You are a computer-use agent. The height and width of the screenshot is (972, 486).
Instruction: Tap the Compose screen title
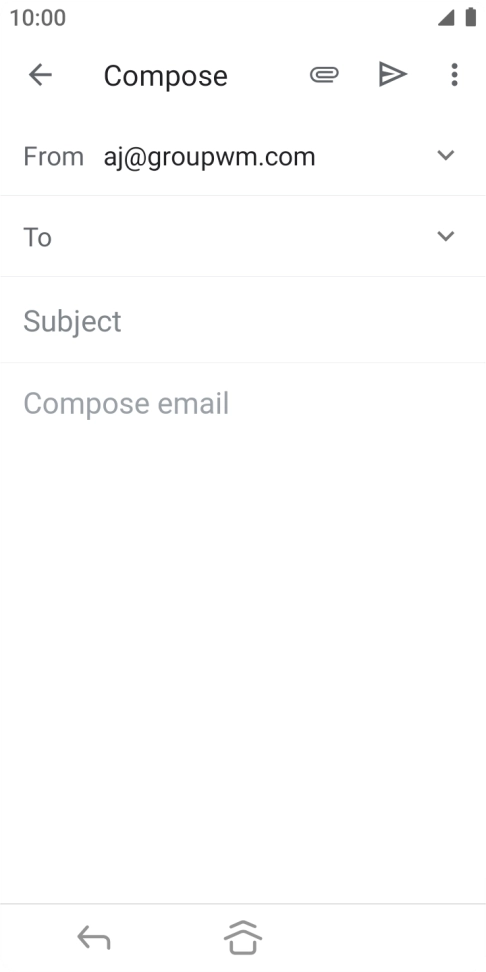click(166, 76)
